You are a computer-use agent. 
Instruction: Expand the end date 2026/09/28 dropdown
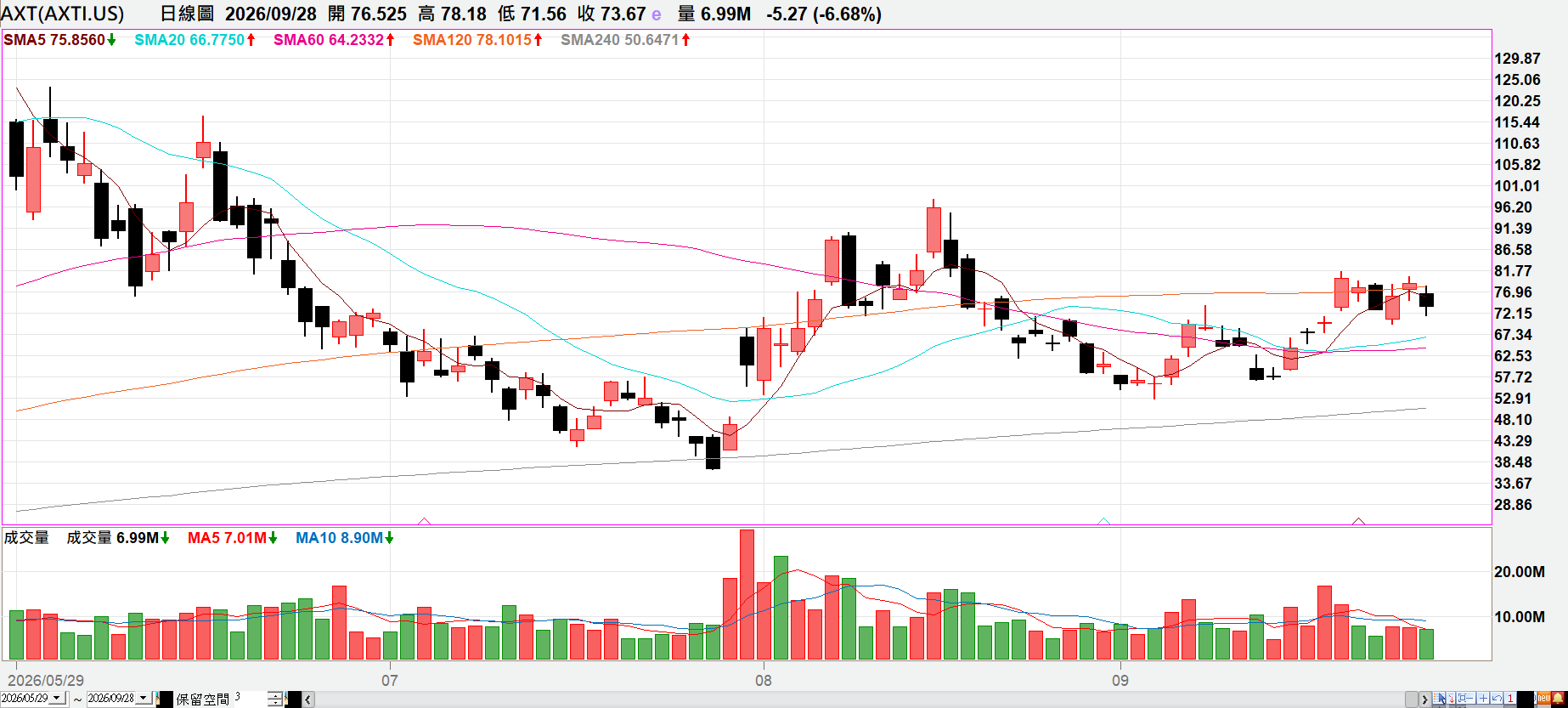point(144,698)
